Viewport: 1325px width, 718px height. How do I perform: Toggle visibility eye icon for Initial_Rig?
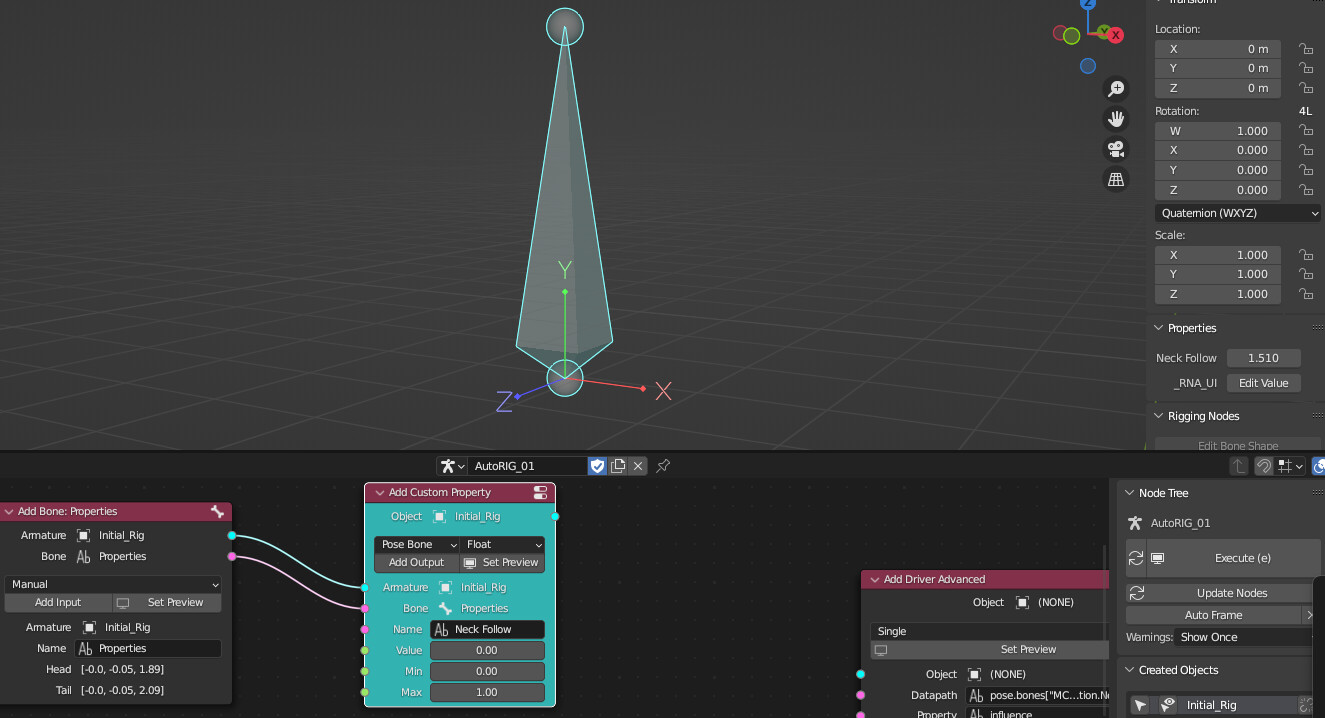1167,705
